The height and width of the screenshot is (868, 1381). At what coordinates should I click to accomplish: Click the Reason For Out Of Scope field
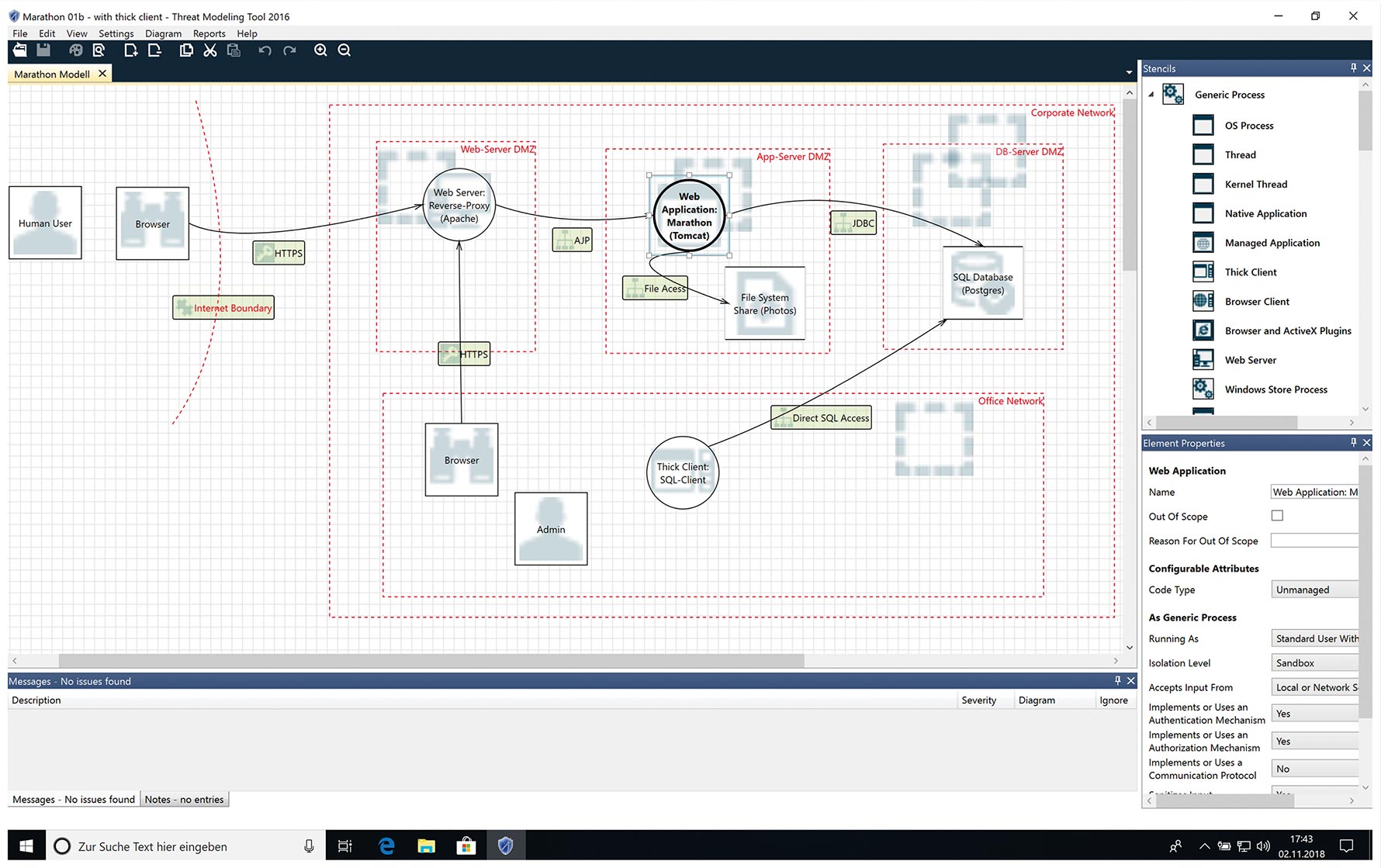click(1315, 541)
